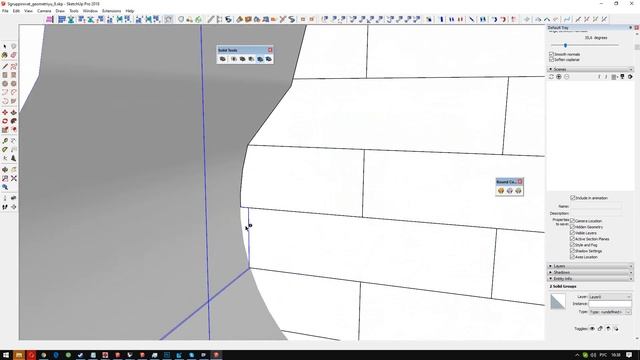Click Intersect in Solid Tools

(x=234, y=59)
